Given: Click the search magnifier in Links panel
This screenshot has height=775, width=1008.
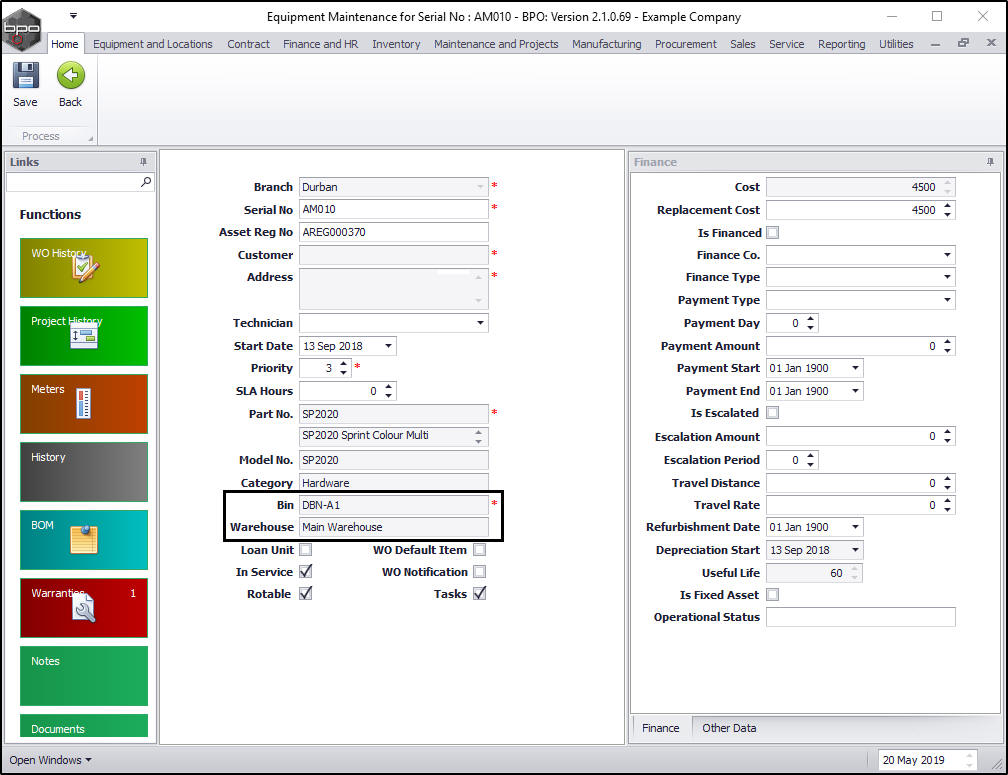Looking at the screenshot, I should [x=146, y=183].
